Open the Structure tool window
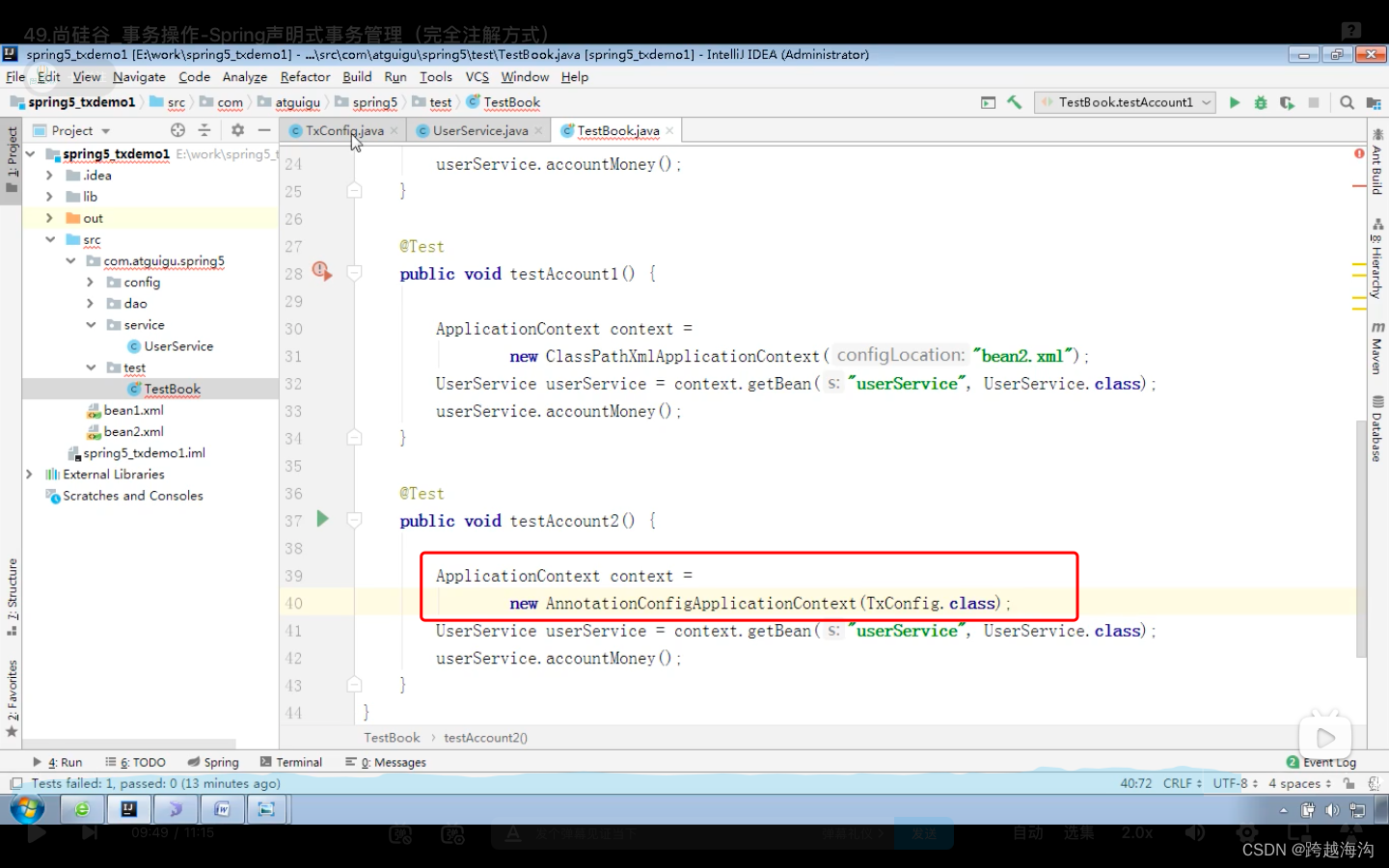Viewport: 1389px width, 868px height. tap(12, 597)
